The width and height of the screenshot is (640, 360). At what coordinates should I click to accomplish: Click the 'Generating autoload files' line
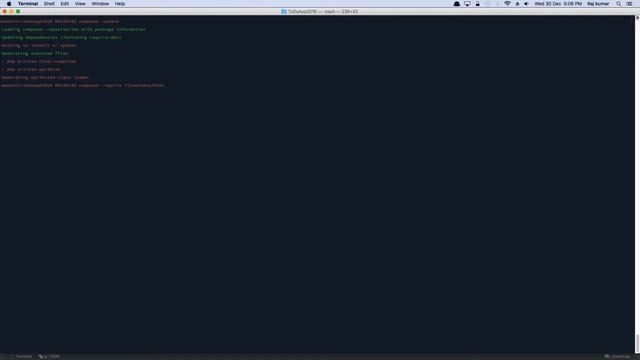[35, 53]
